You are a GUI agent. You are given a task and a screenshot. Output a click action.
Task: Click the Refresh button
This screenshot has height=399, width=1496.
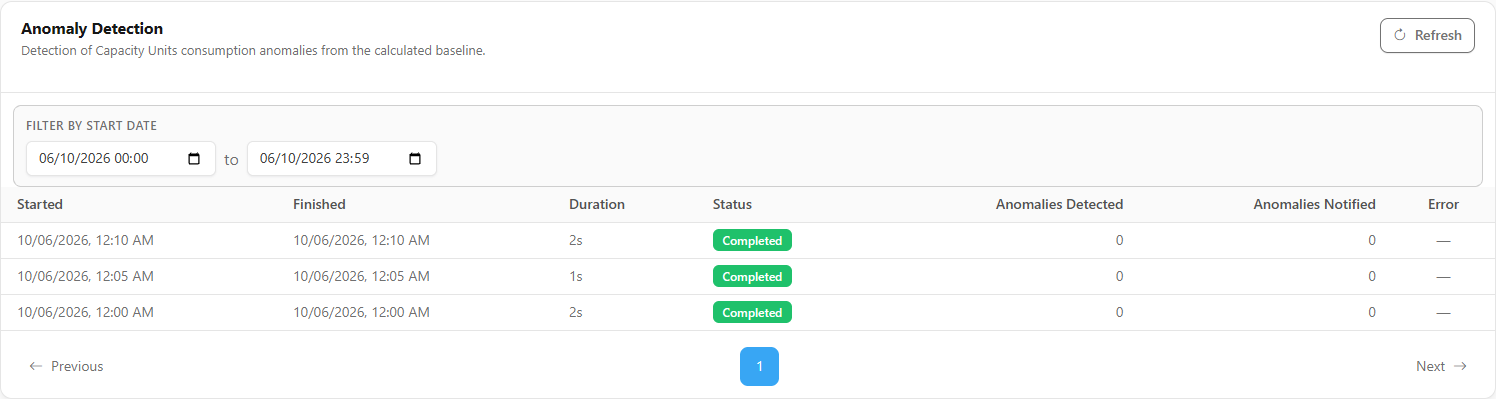(x=1427, y=35)
